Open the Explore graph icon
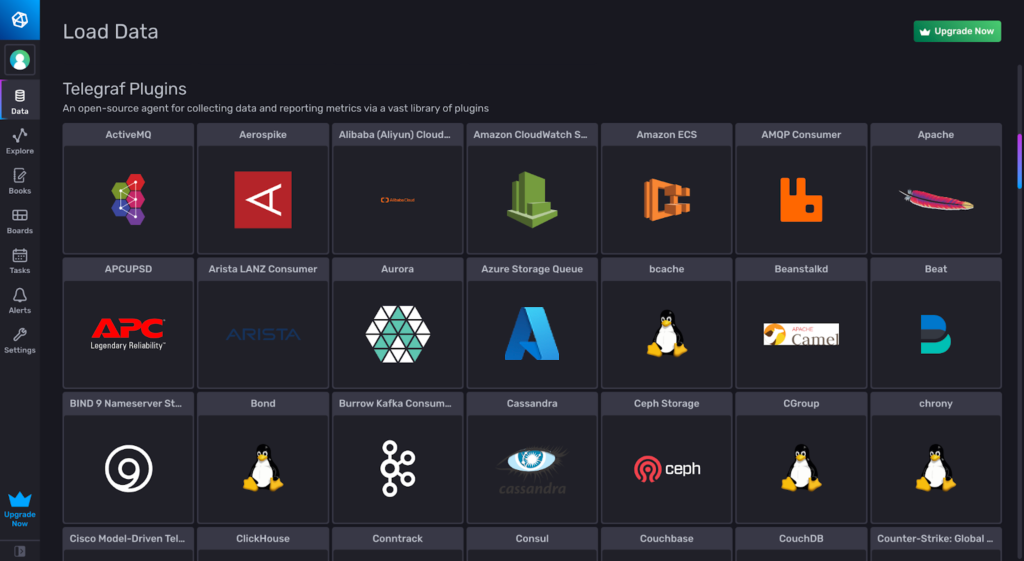This screenshot has width=1024, height=561. click(x=20, y=140)
